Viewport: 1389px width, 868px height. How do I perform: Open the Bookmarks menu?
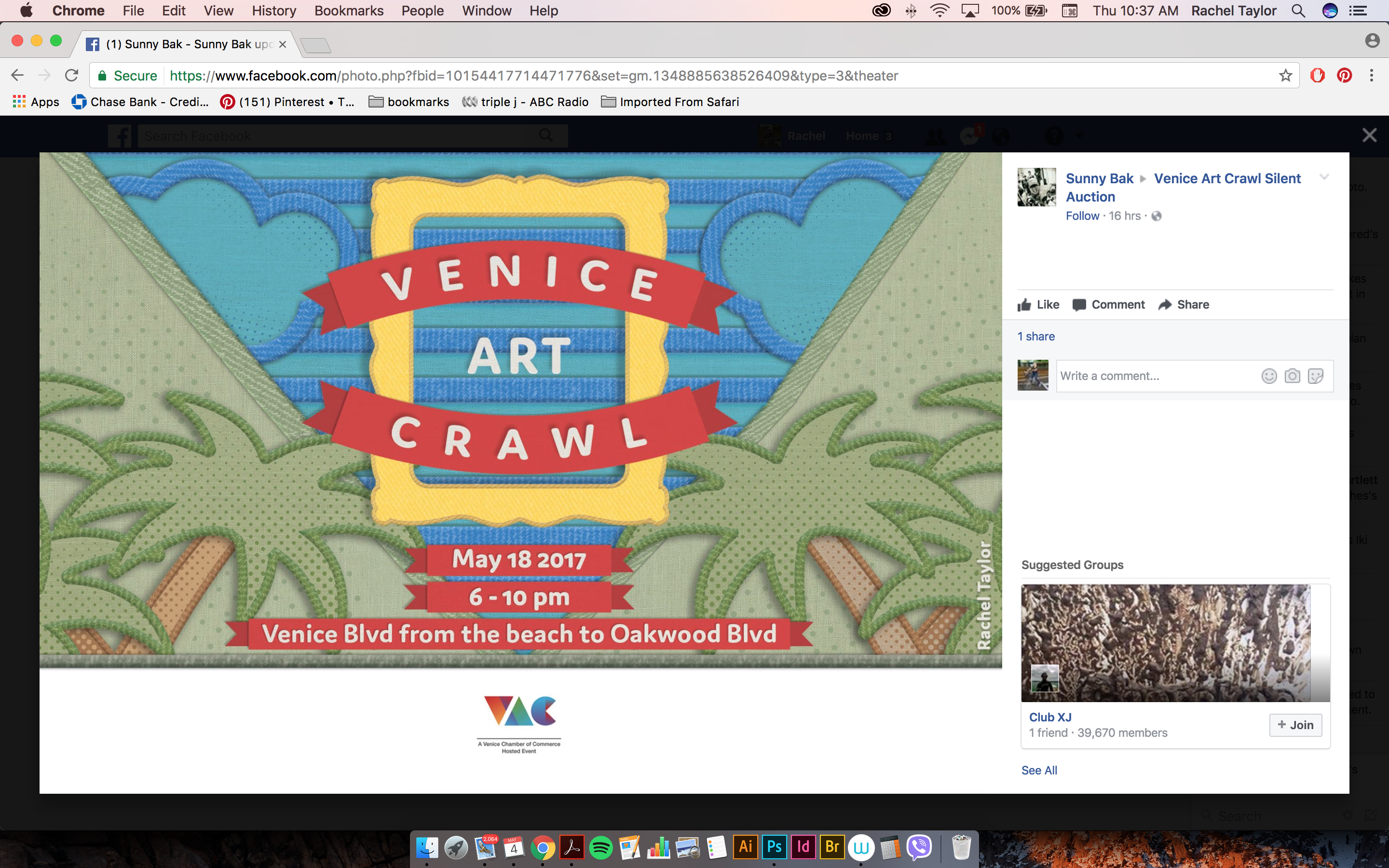coord(348,11)
